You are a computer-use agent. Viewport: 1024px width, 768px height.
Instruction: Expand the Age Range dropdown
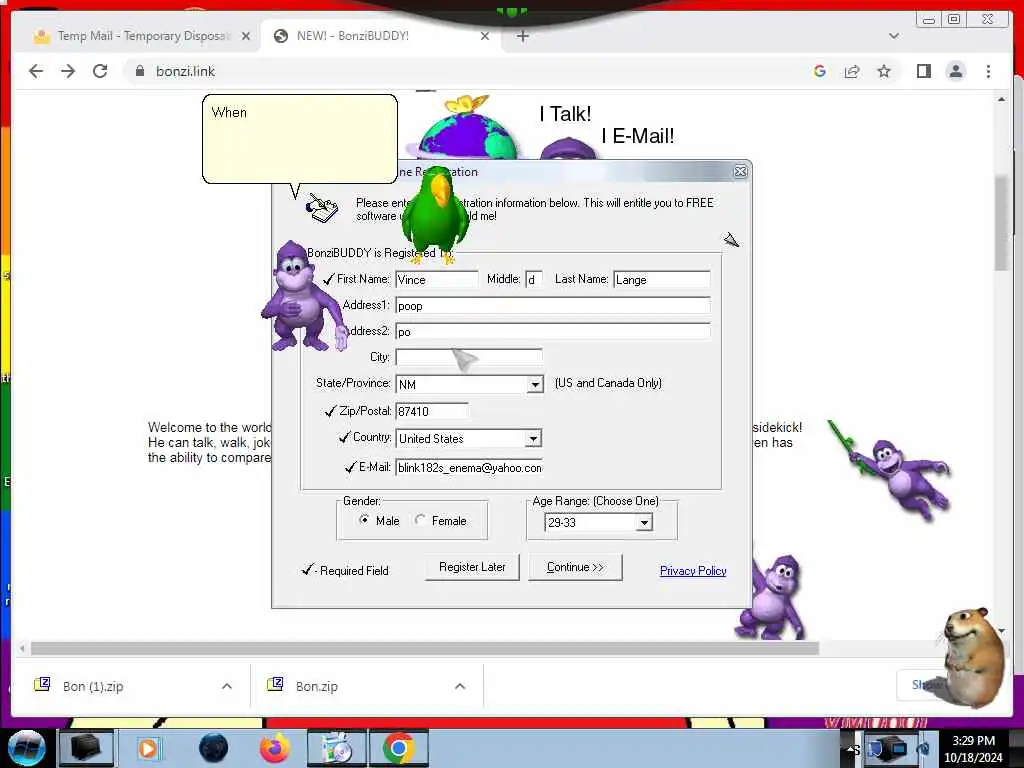coord(644,522)
